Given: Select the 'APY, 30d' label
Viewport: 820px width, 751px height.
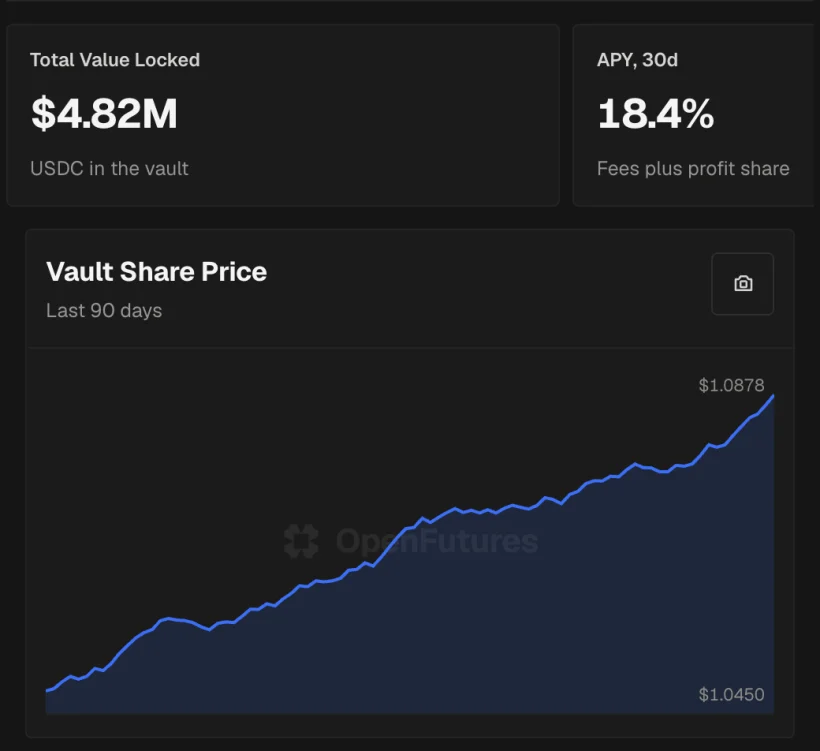Looking at the screenshot, I should click(x=637, y=60).
